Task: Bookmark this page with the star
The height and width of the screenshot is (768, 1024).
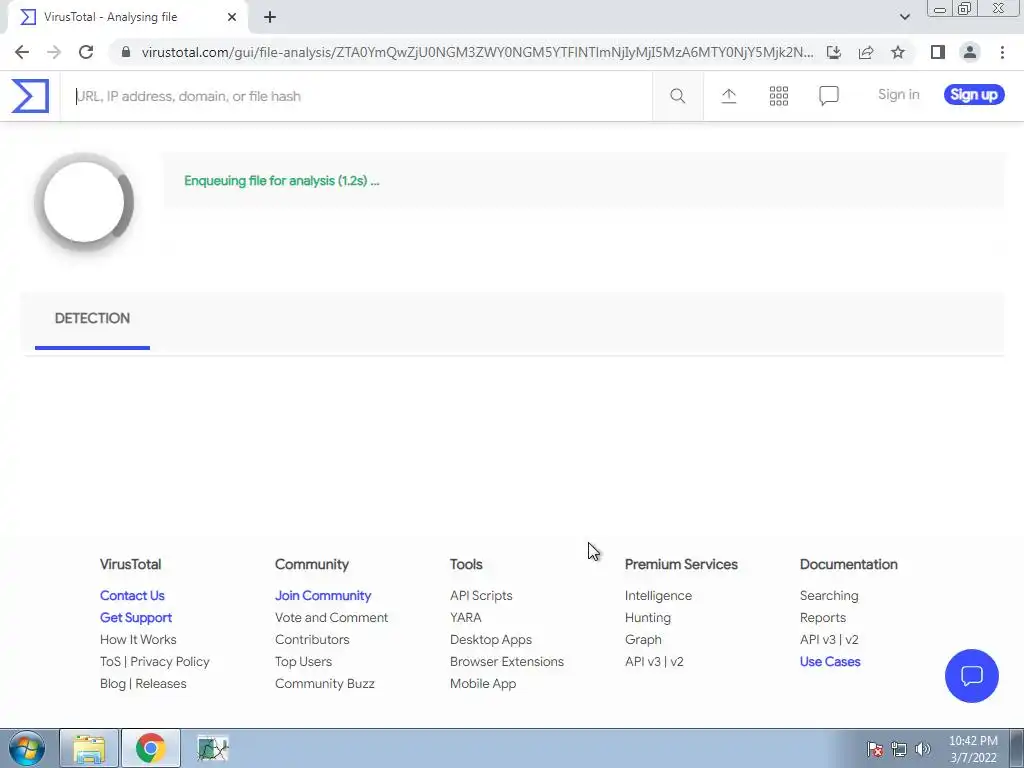Action: (x=898, y=52)
